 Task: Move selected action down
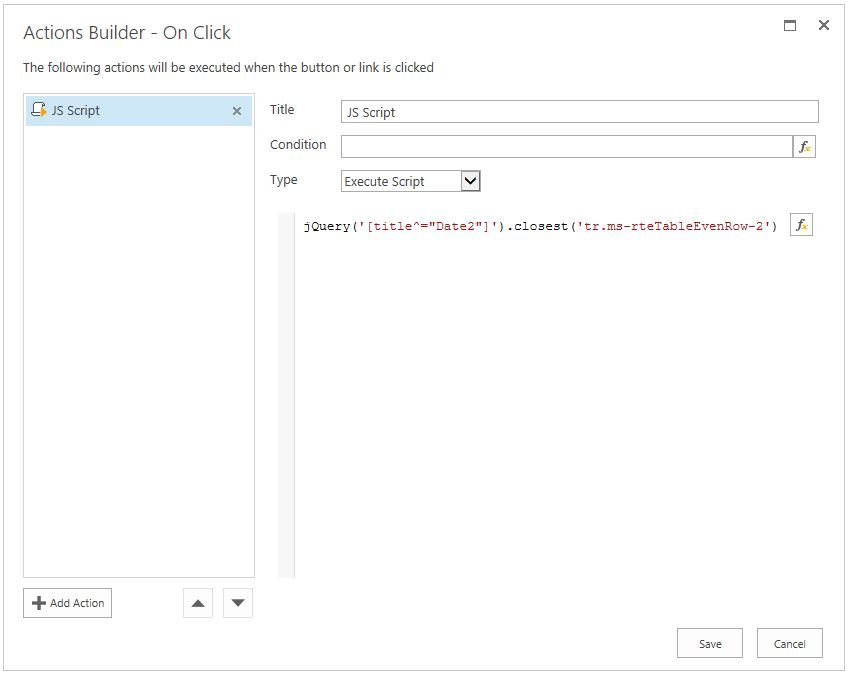coord(238,603)
